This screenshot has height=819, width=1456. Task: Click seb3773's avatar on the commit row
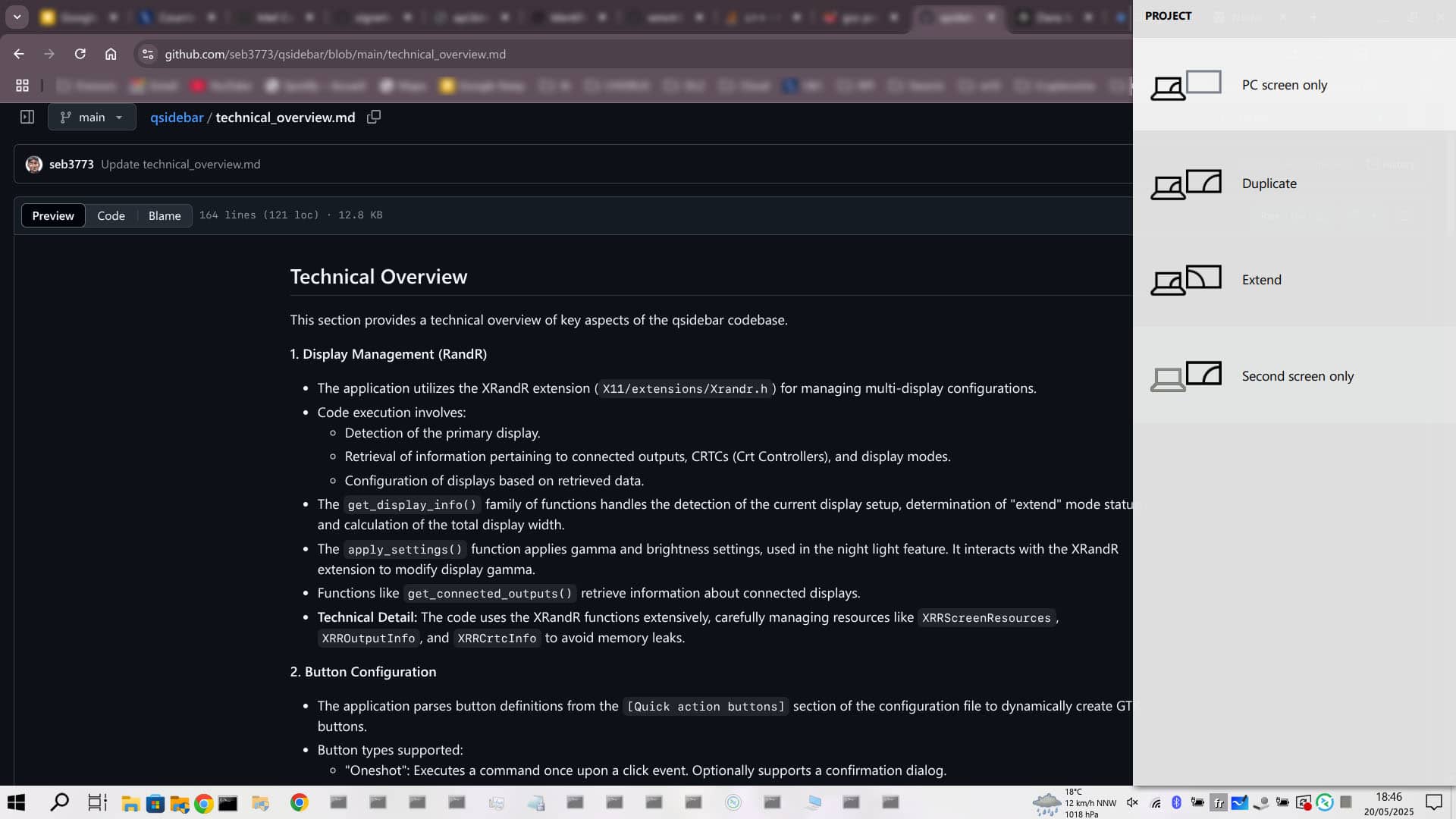34,164
